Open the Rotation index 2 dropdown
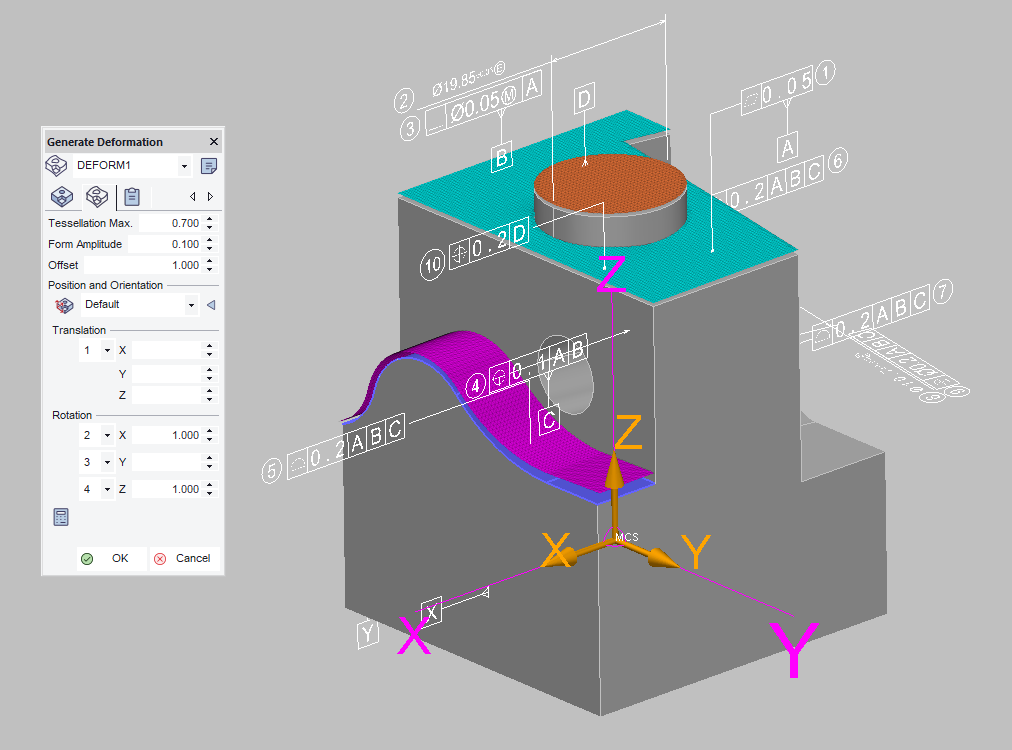Screen dimensions: 1012x750 point(107,435)
